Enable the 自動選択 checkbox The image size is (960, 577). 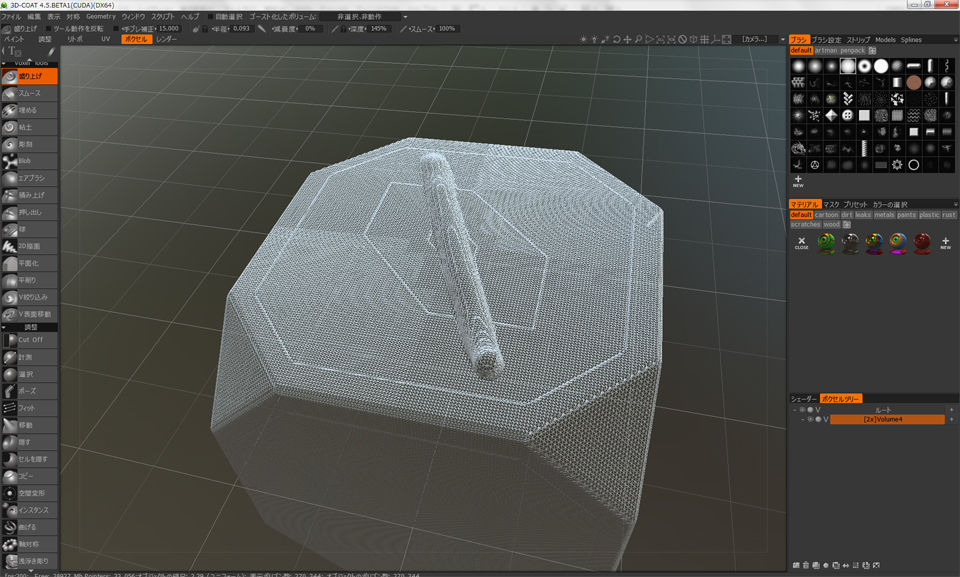[210, 15]
